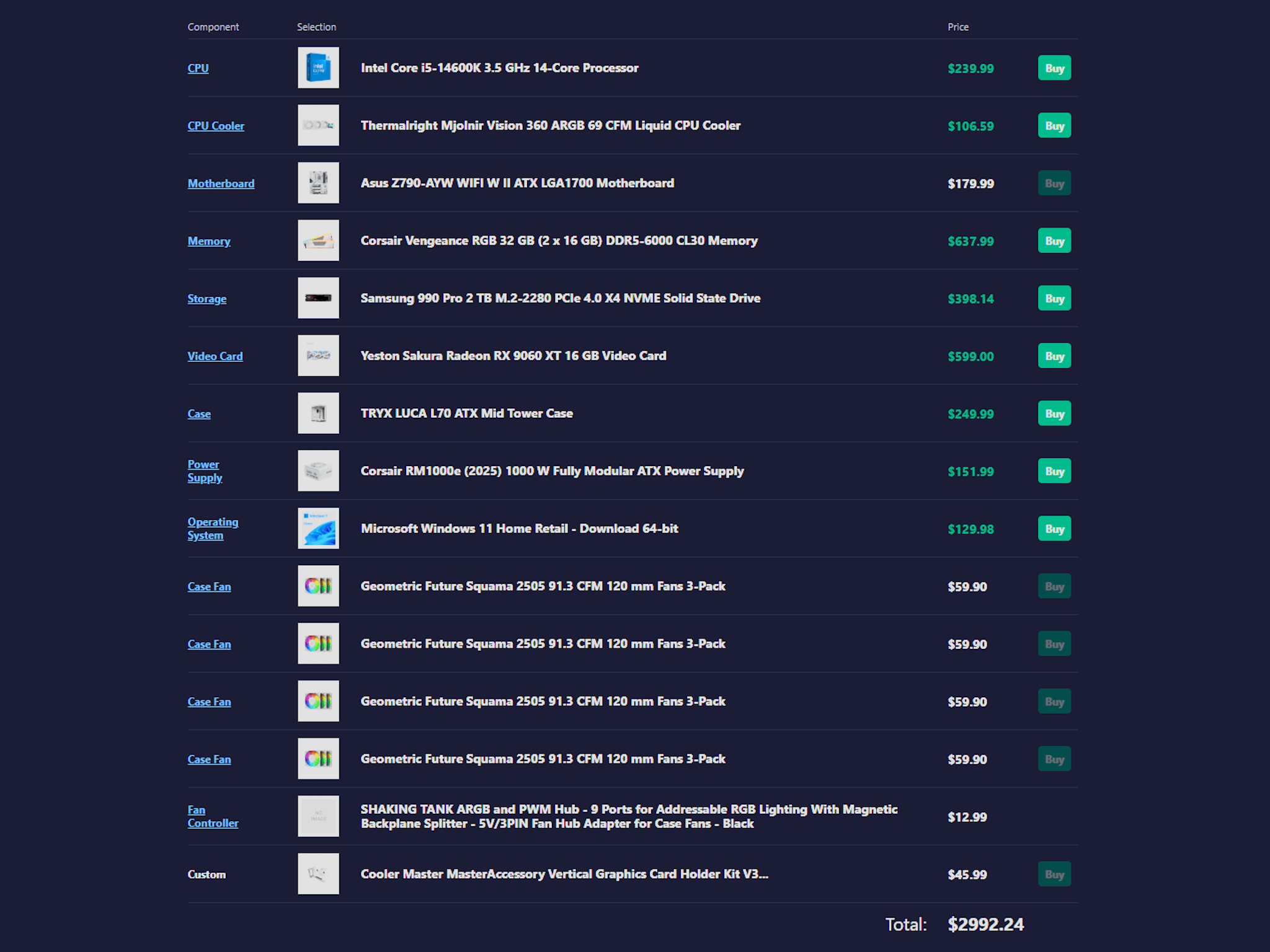Click the Corsair RM1000e power supply thumbnail

pos(318,471)
